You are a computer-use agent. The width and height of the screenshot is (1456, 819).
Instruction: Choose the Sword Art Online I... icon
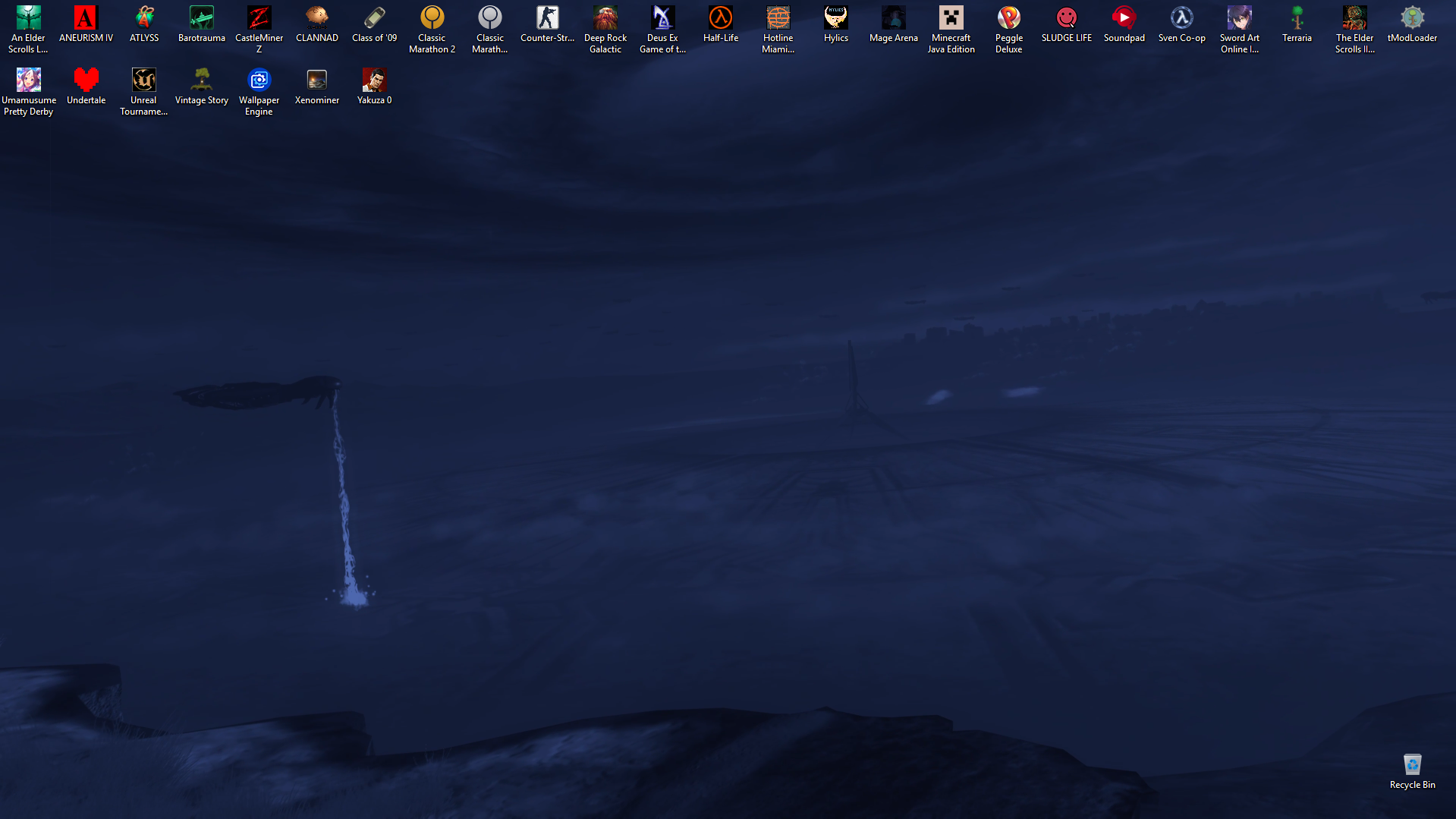1240,30
